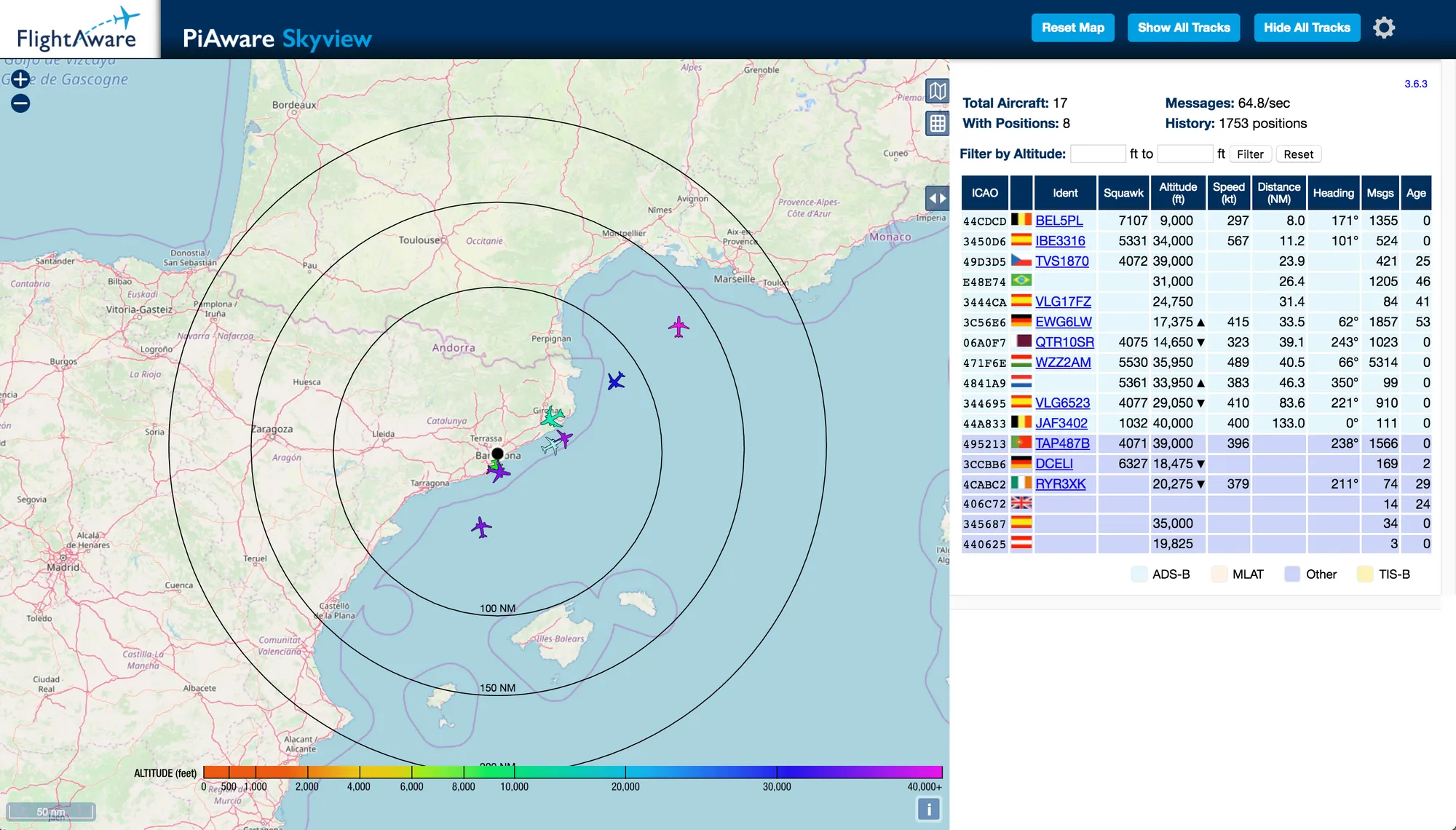
Task: Select the dark blue aircraft east of Perpignan
Action: [x=616, y=381]
